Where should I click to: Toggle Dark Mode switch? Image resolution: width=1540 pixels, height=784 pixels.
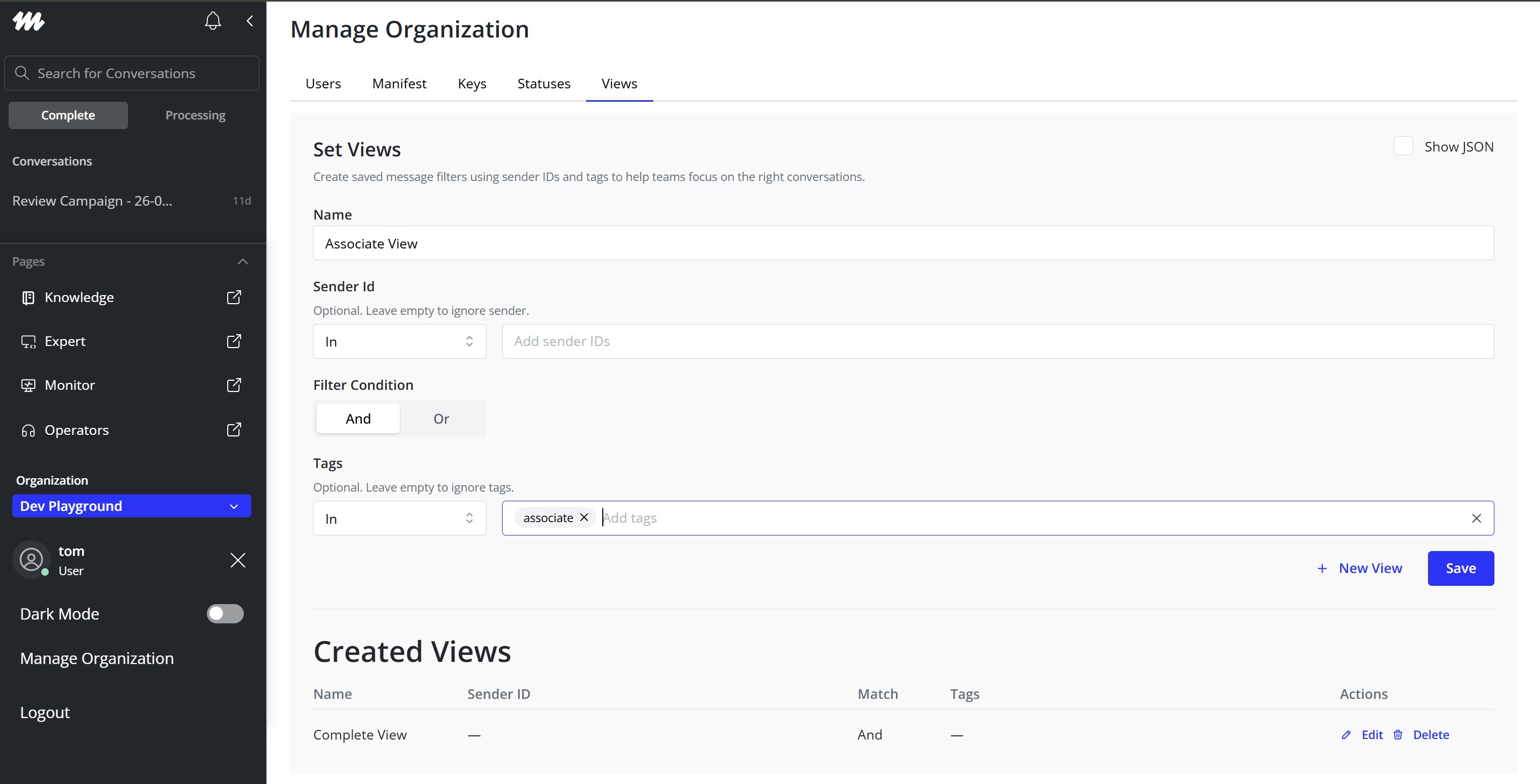coord(225,614)
